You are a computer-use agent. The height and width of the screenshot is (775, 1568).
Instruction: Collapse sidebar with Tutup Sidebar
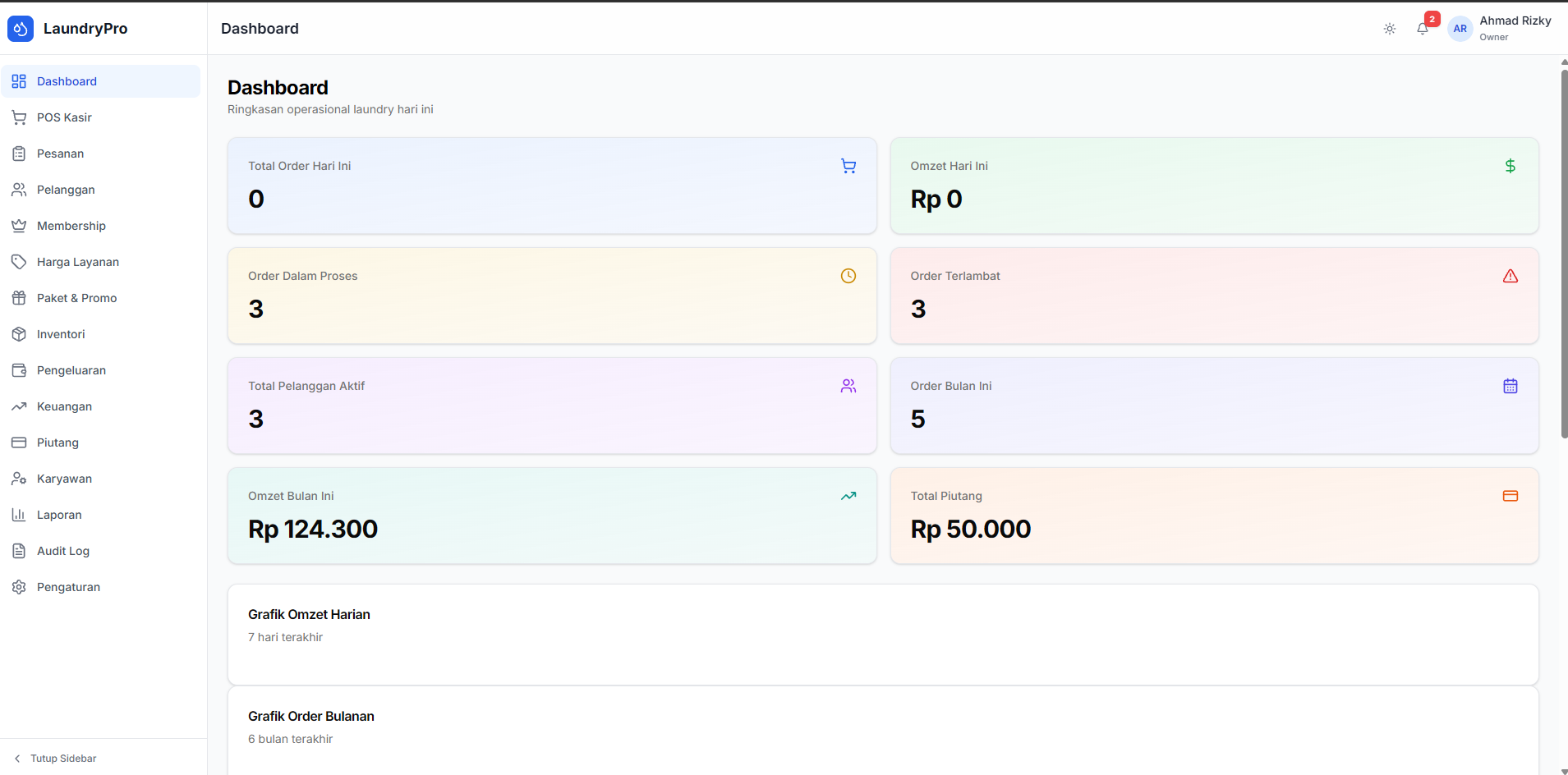click(x=56, y=759)
